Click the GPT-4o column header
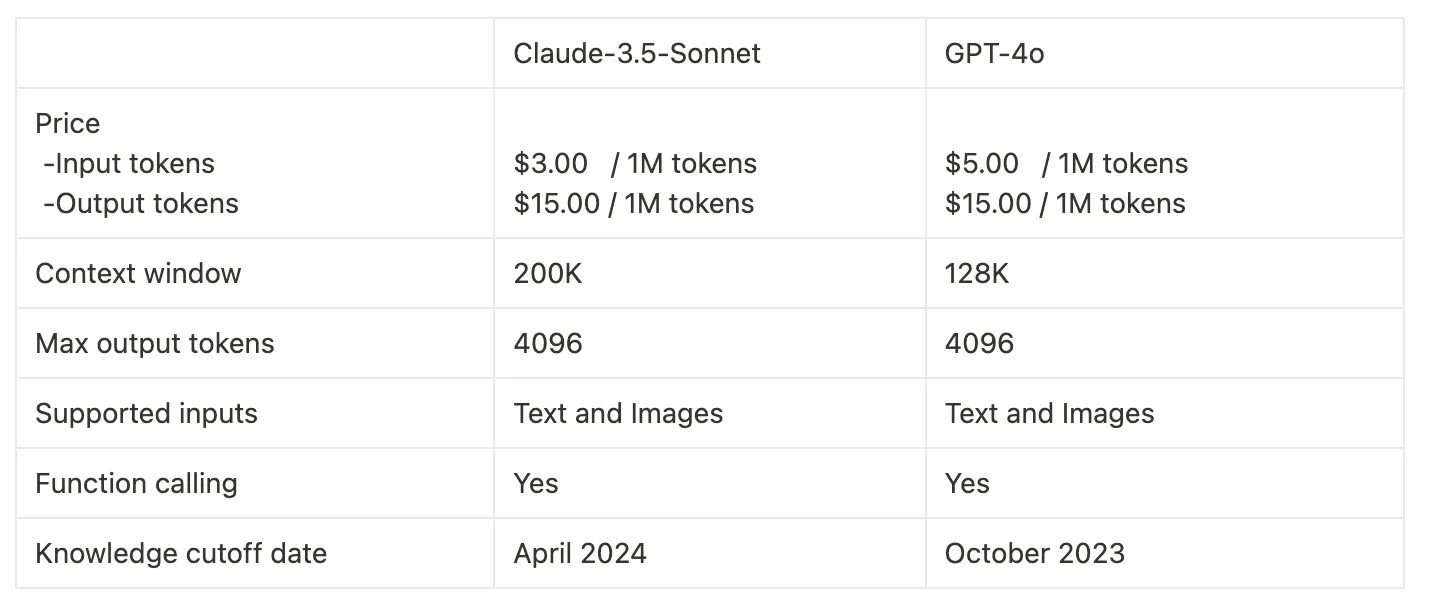Viewport: 1440px width, 614px height. pyautogui.click(x=994, y=53)
